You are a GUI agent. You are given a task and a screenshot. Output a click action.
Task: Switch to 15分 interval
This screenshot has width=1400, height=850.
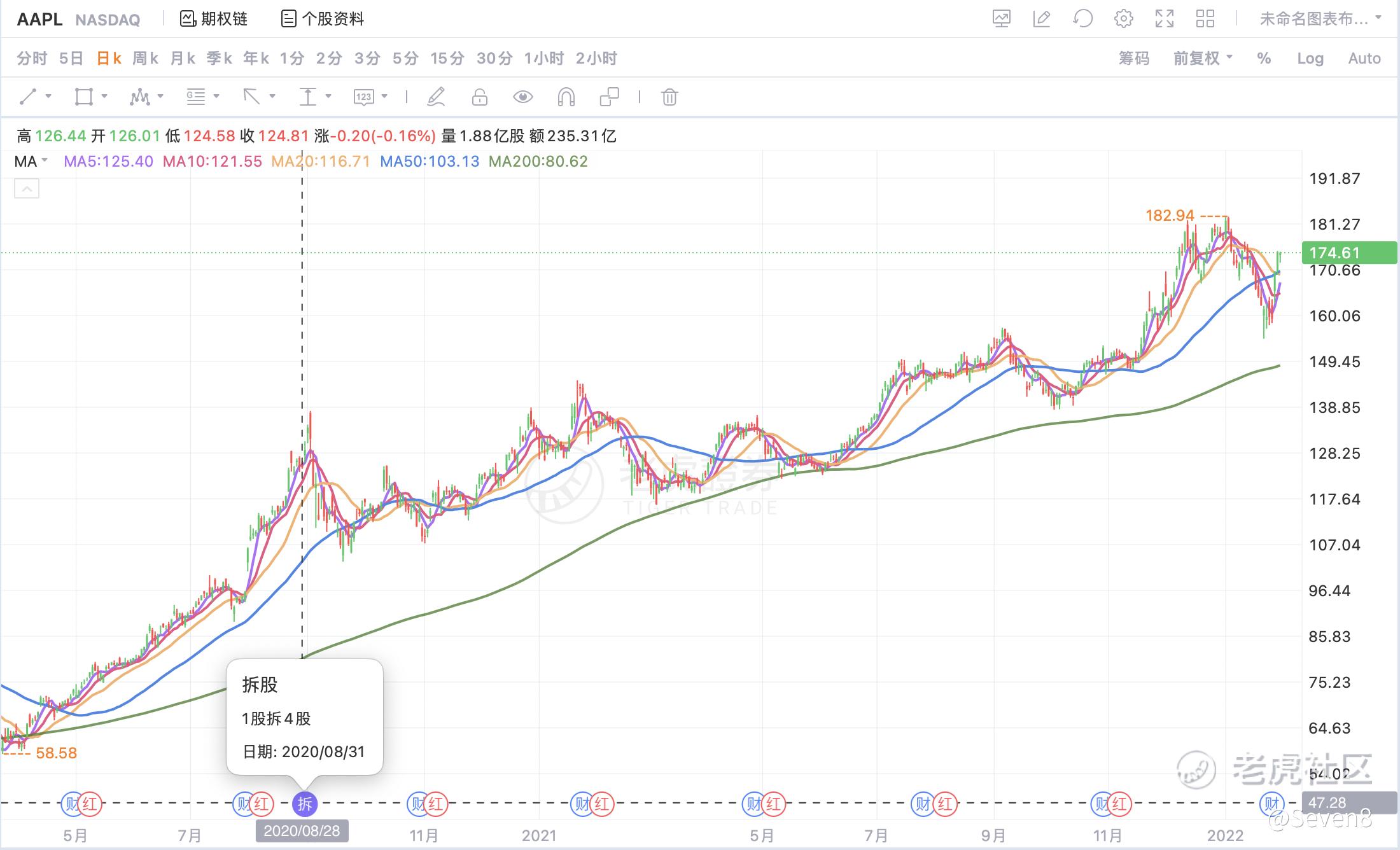pyautogui.click(x=447, y=59)
